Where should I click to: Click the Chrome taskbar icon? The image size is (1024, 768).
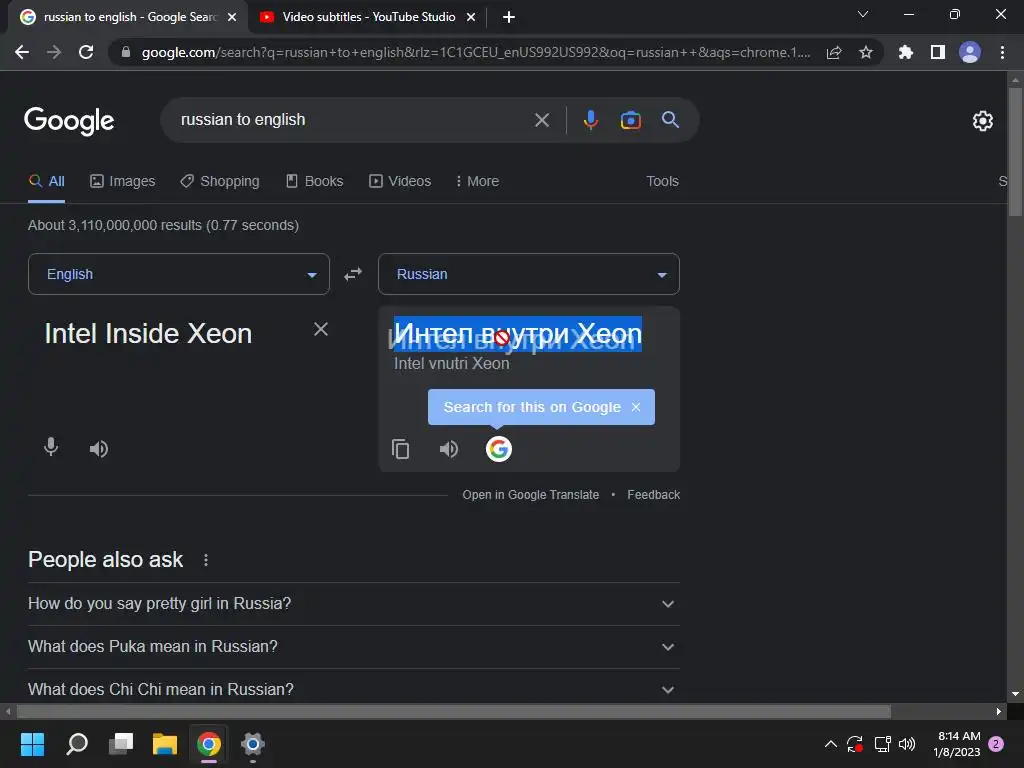coord(209,744)
